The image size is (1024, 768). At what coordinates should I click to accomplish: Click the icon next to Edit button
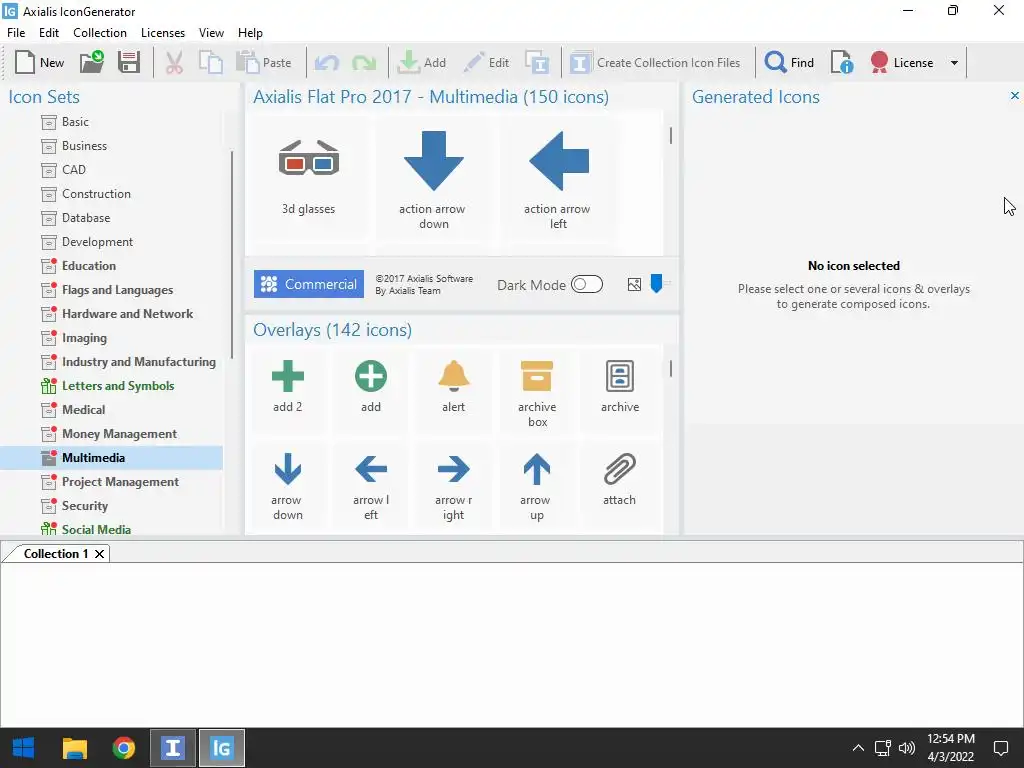[x=537, y=63]
